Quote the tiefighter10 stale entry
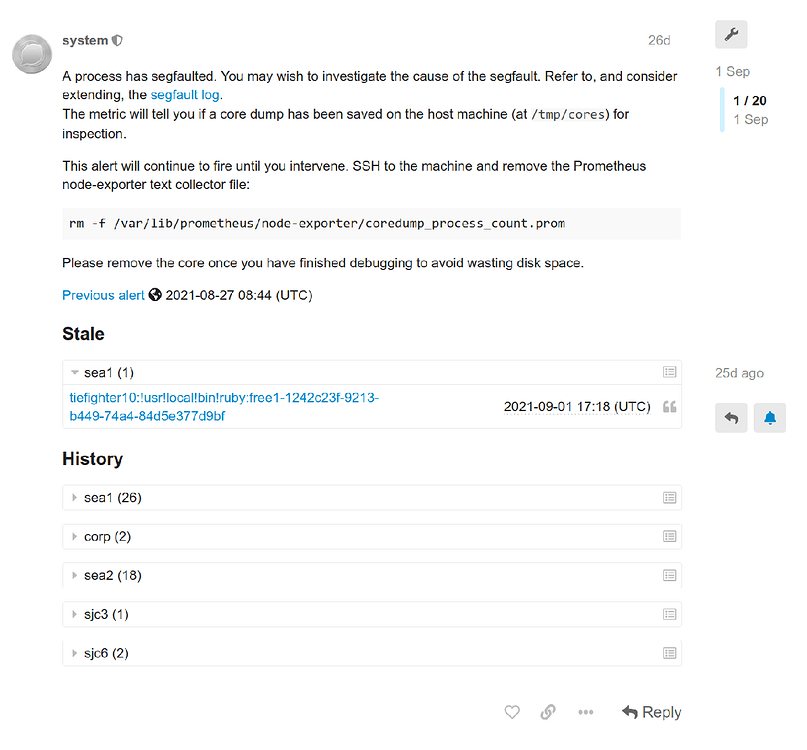 pyautogui.click(x=670, y=407)
